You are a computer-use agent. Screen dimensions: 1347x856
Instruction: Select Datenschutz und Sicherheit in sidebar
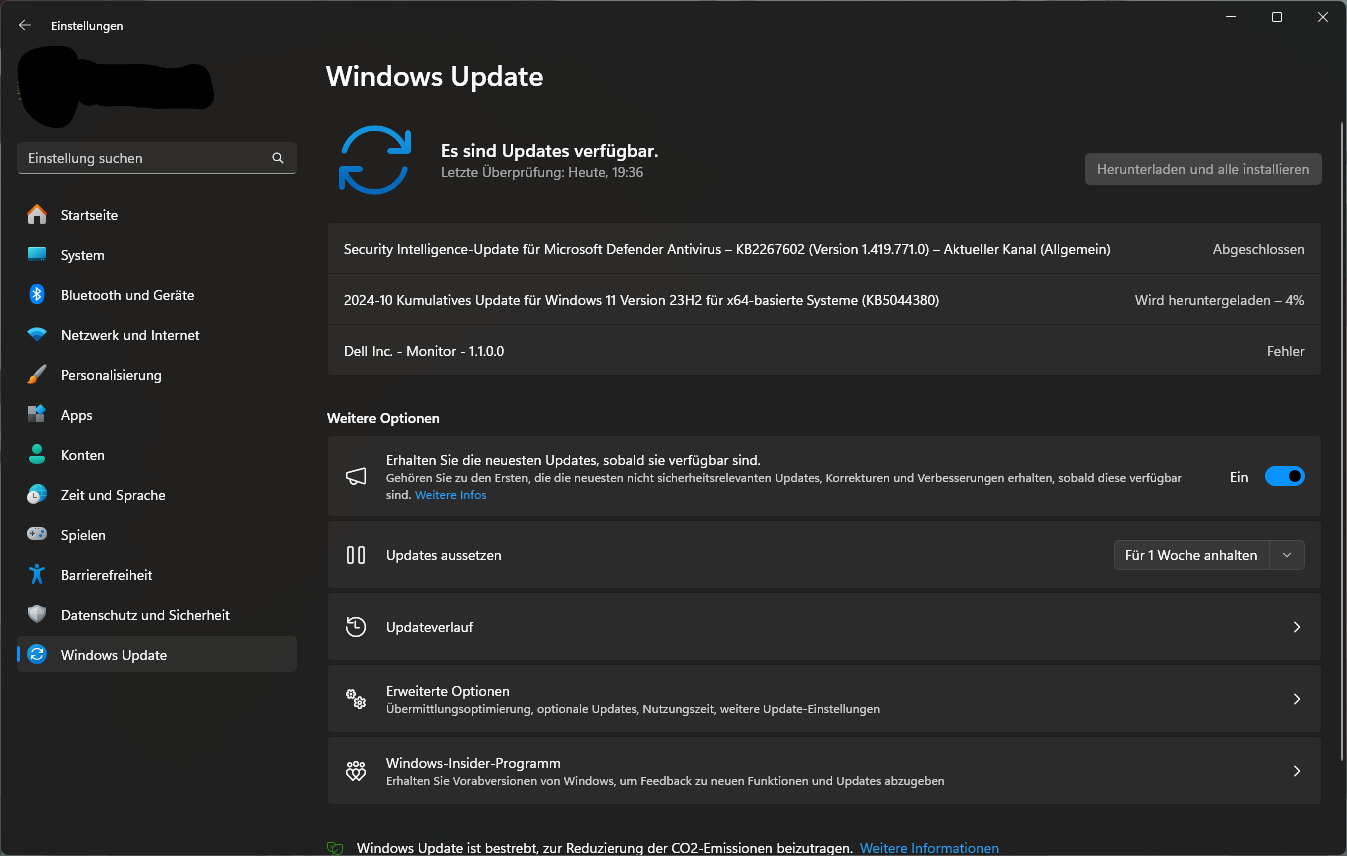tap(157, 615)
